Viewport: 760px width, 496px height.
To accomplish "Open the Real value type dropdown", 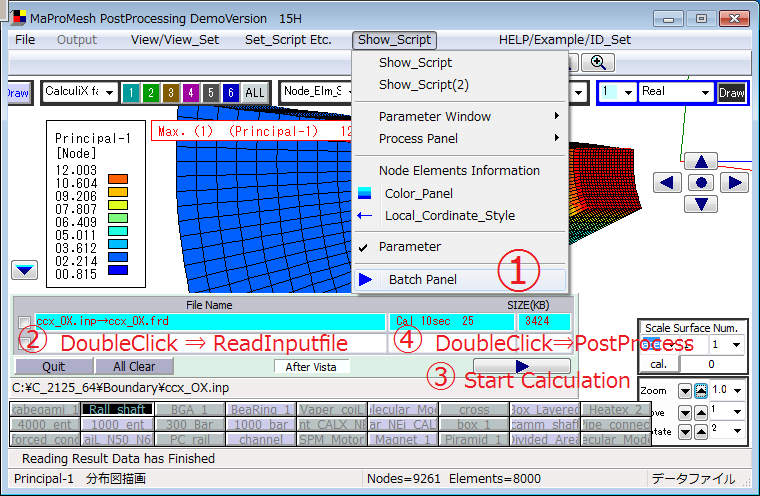I will point(705,92).
